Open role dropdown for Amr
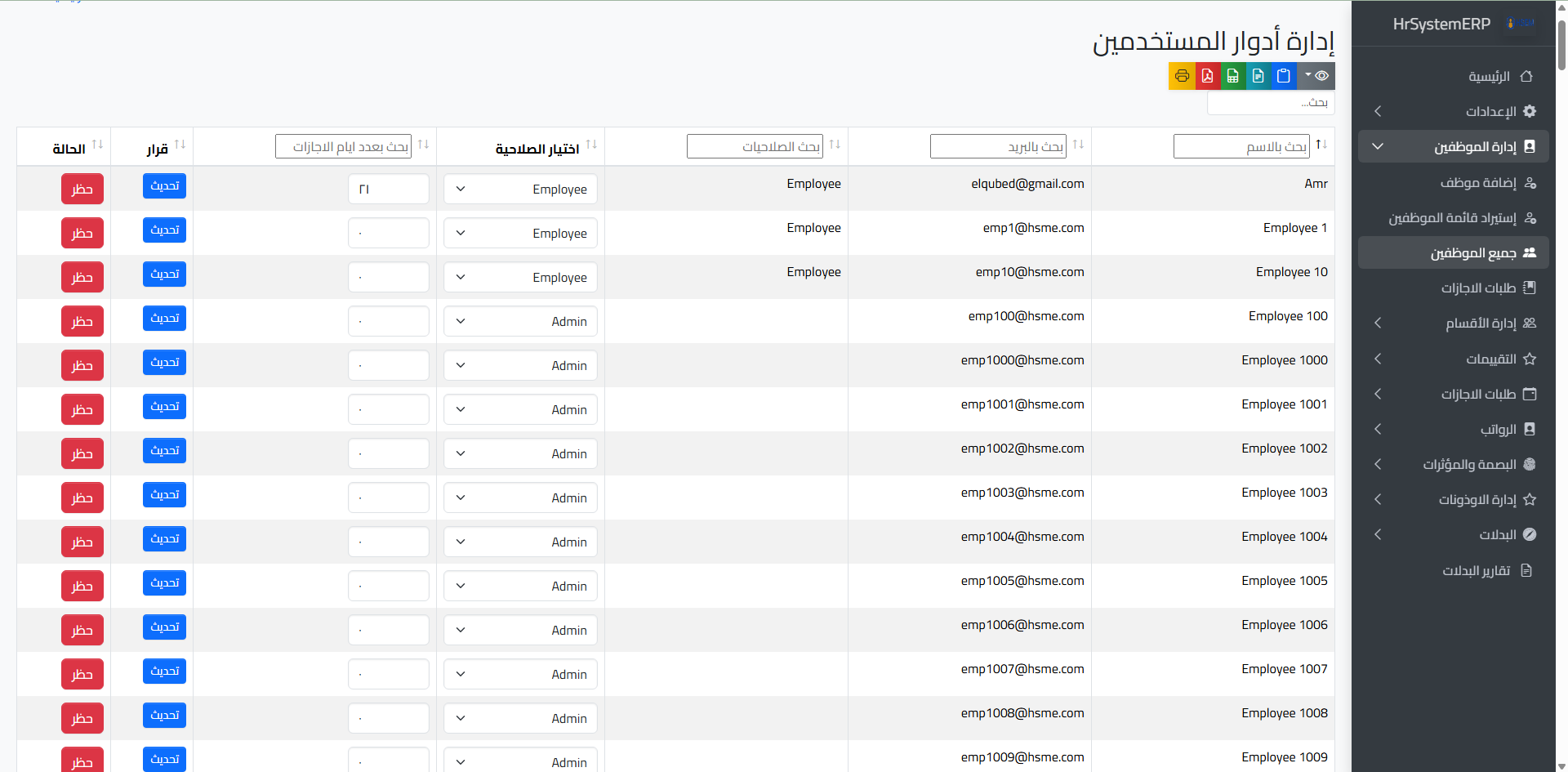1568x772 pixels. [520, 189]
